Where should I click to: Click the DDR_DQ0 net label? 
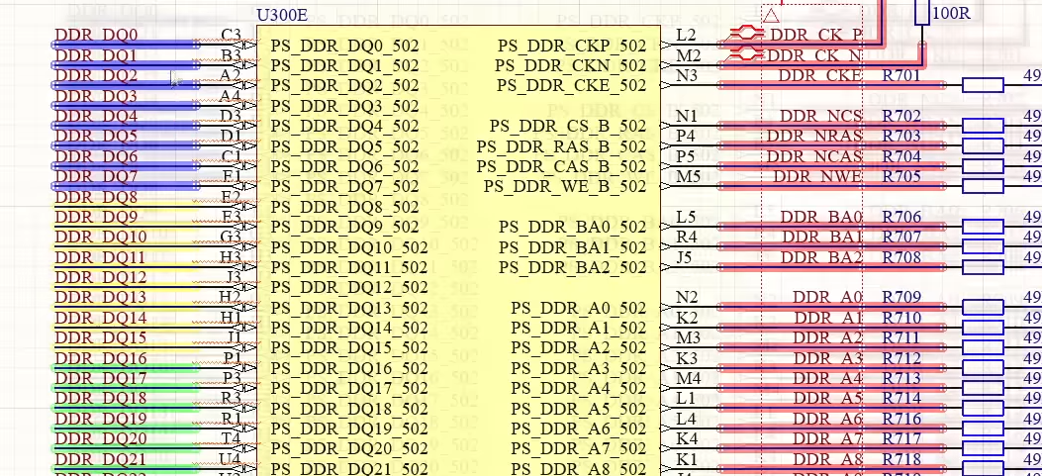(96, 36)
